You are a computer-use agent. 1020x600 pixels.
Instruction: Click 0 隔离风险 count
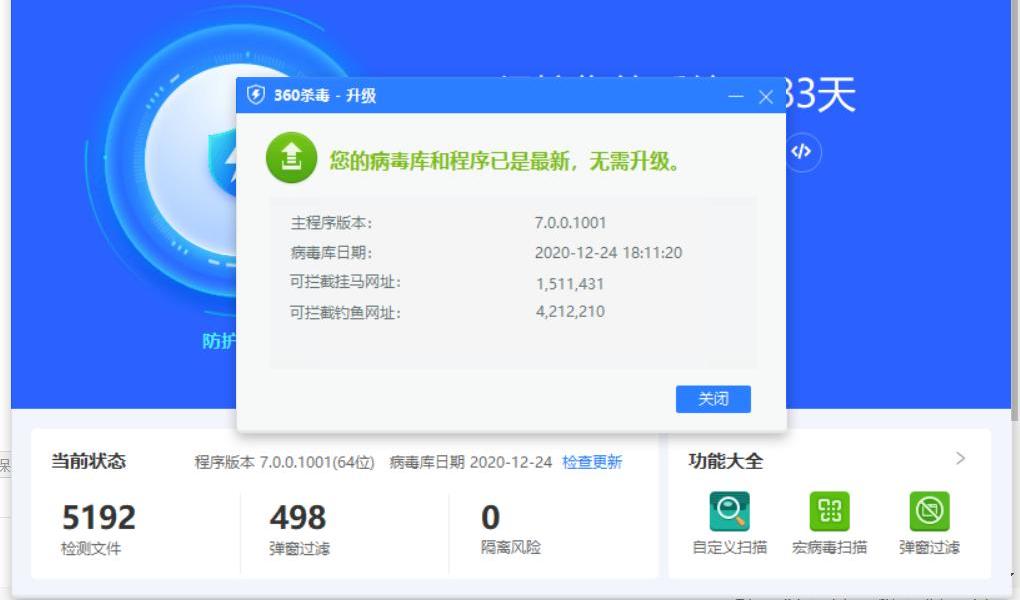coord(490,518)
